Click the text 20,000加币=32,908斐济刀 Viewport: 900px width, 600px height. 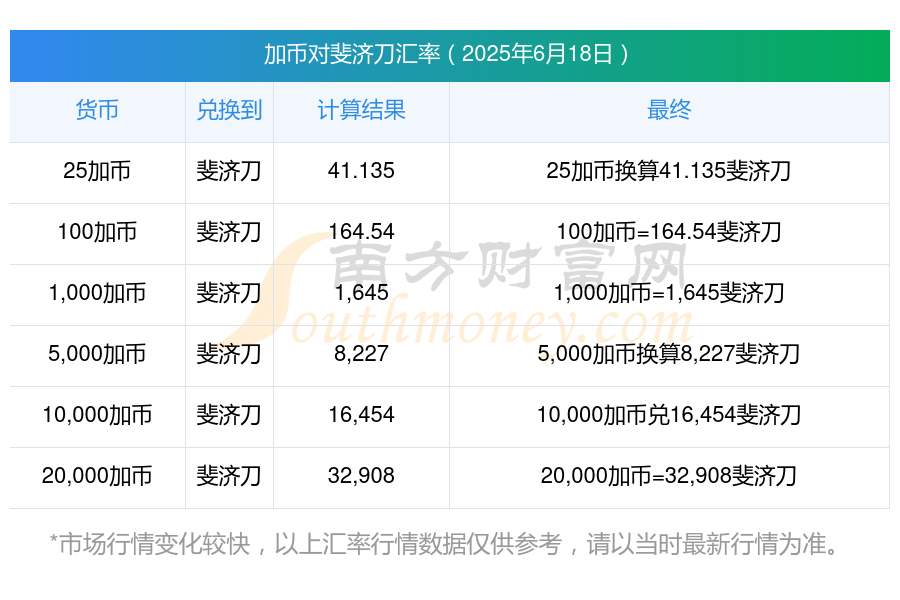(x=669, y=476)
